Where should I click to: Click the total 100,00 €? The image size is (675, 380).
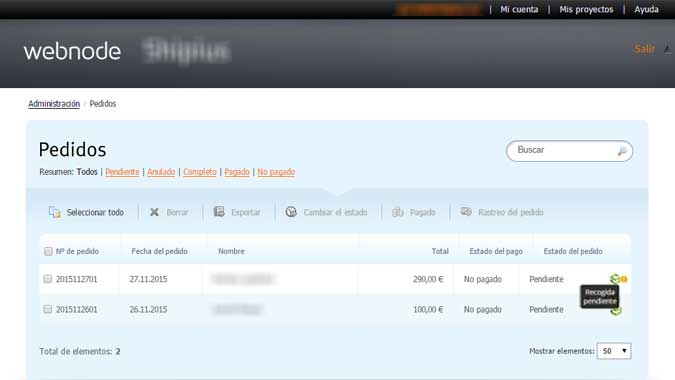(428, 309)
